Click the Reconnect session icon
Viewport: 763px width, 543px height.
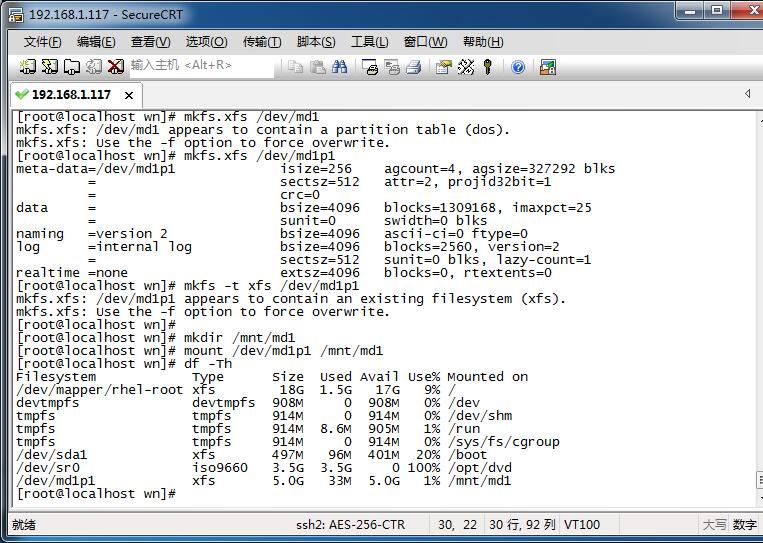point(94,67)
